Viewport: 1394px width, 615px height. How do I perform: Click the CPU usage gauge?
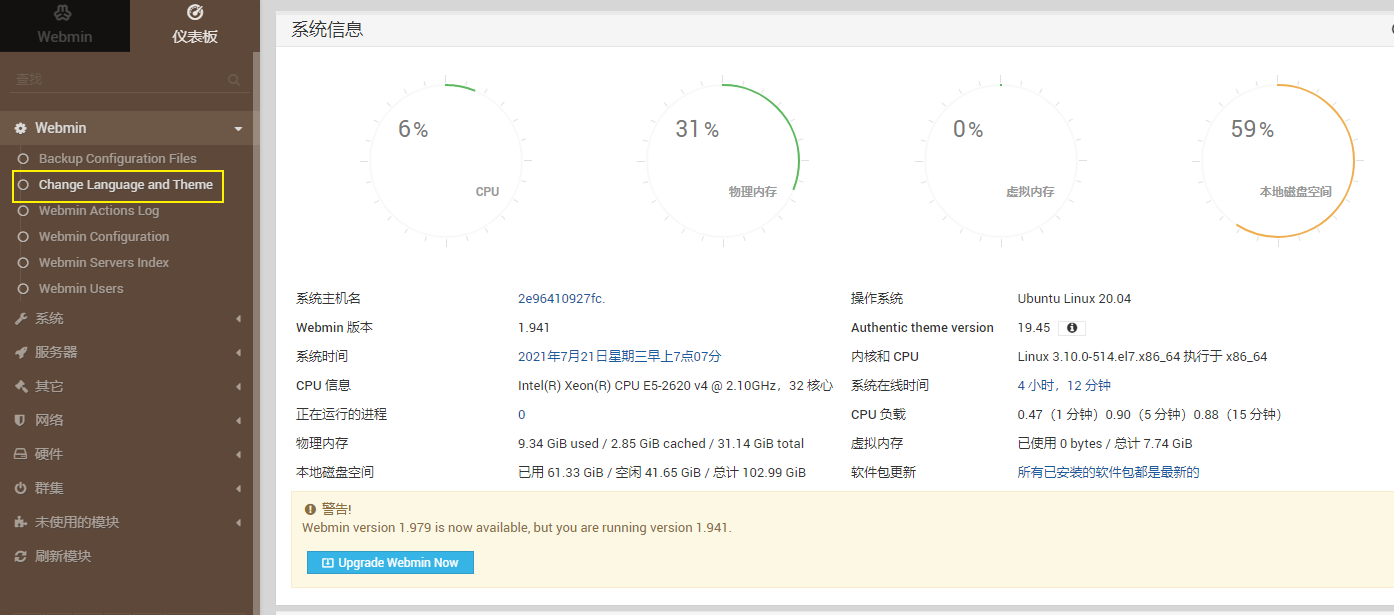point(443,160)
